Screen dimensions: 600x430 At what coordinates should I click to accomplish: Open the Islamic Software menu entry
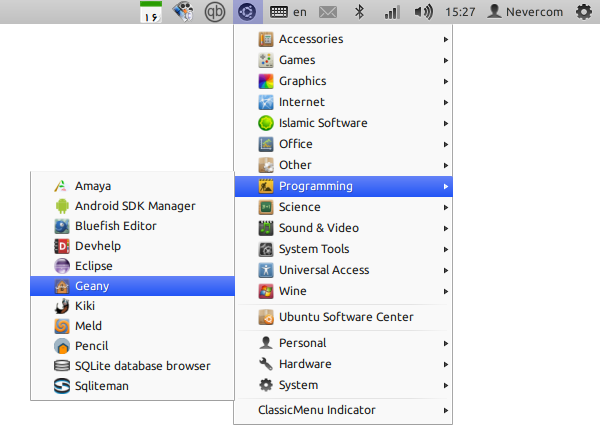(x=343, y=123)
